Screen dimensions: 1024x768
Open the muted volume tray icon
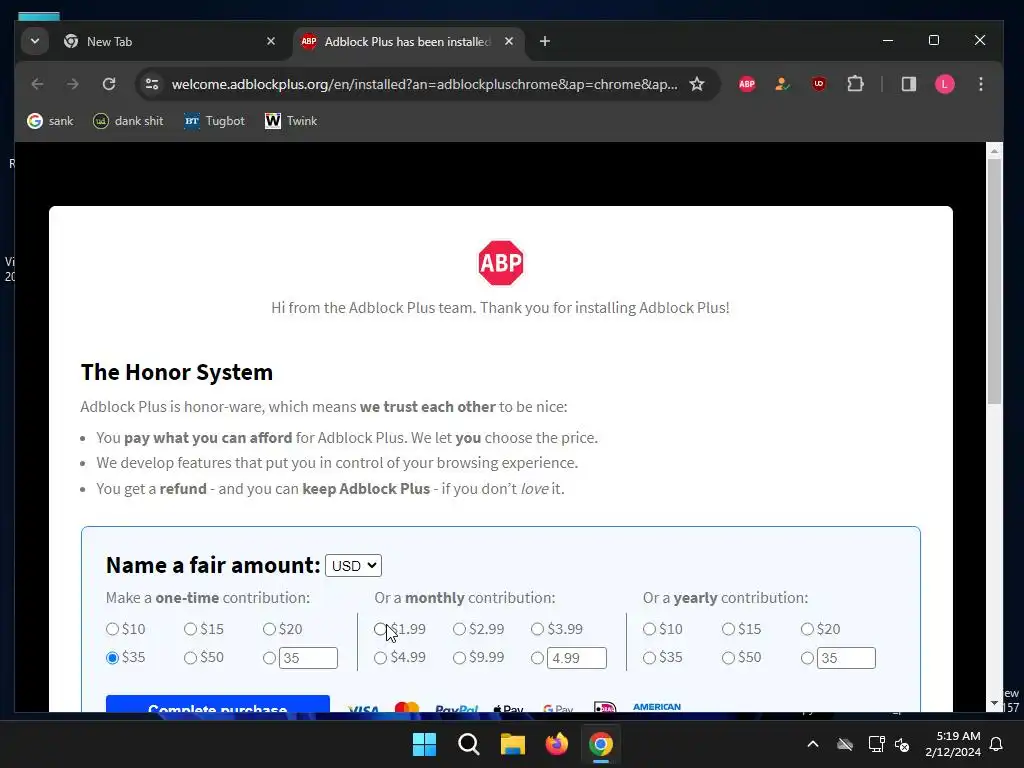[902, 744]
